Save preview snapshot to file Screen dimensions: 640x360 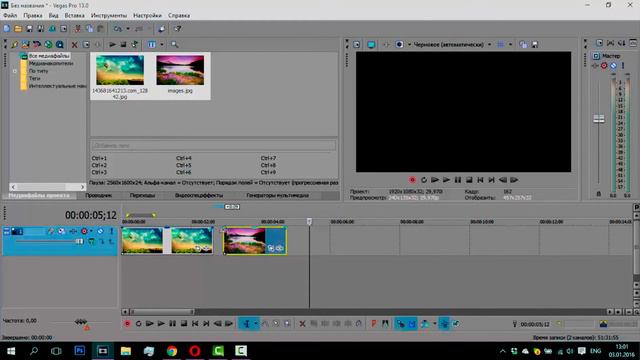coord(535,44)
